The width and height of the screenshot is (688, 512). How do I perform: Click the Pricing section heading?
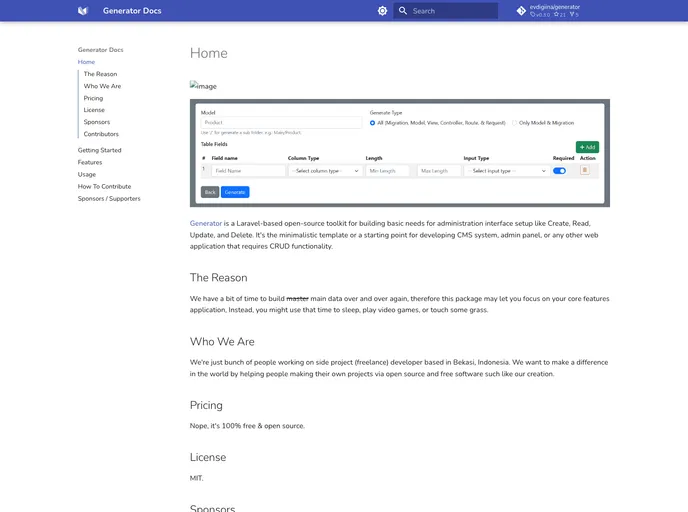coord(206,405)
